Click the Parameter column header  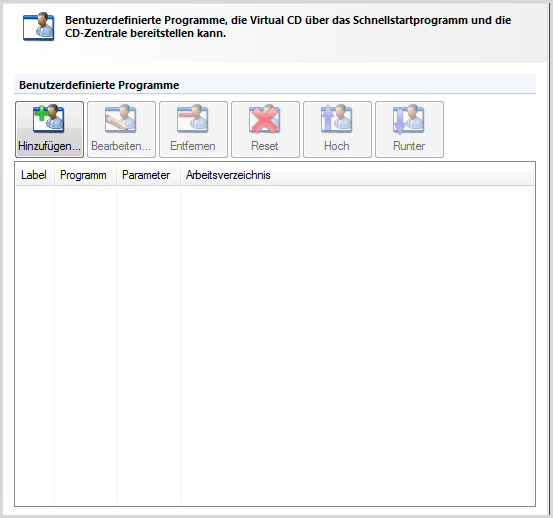coord(148,175)
